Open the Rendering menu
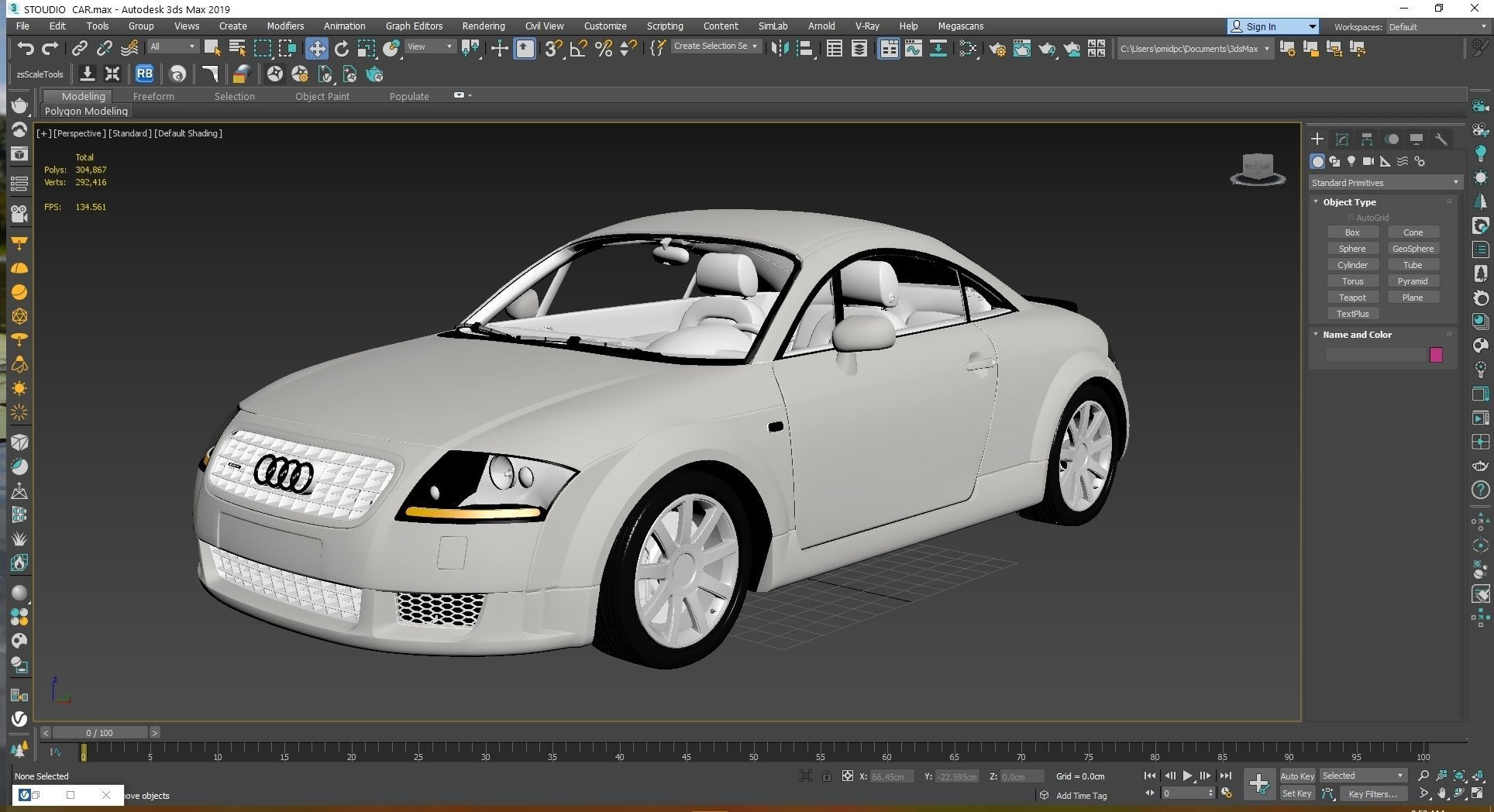 [x=484, y=26]
